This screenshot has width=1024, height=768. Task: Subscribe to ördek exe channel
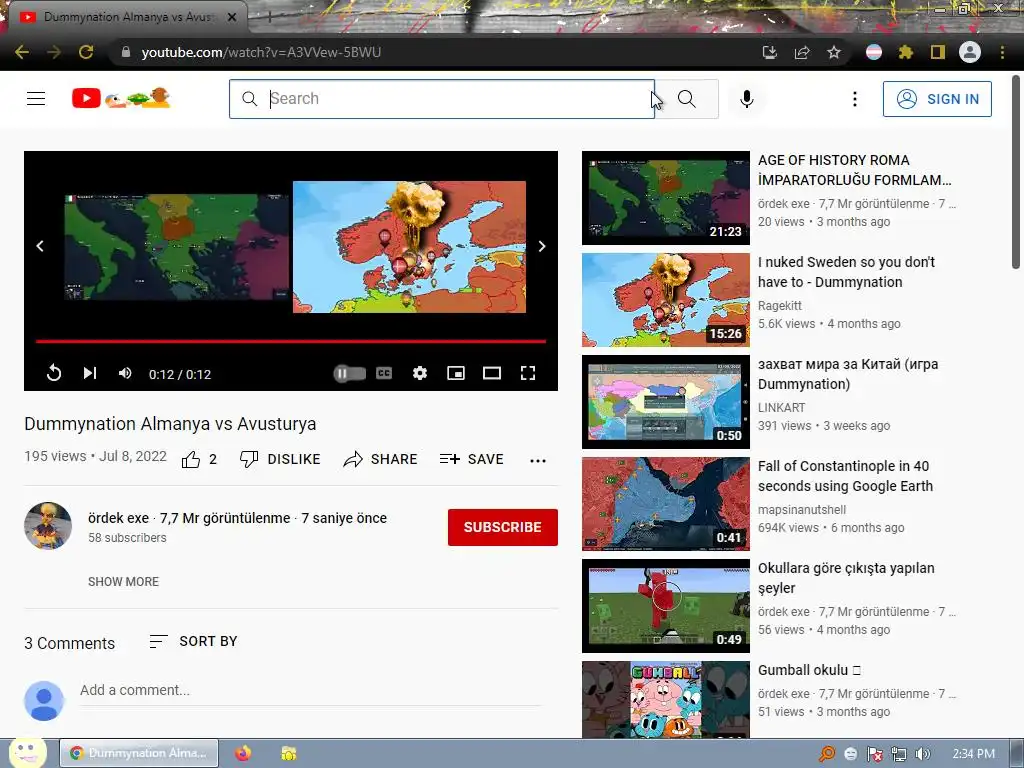tap(502, 527)
